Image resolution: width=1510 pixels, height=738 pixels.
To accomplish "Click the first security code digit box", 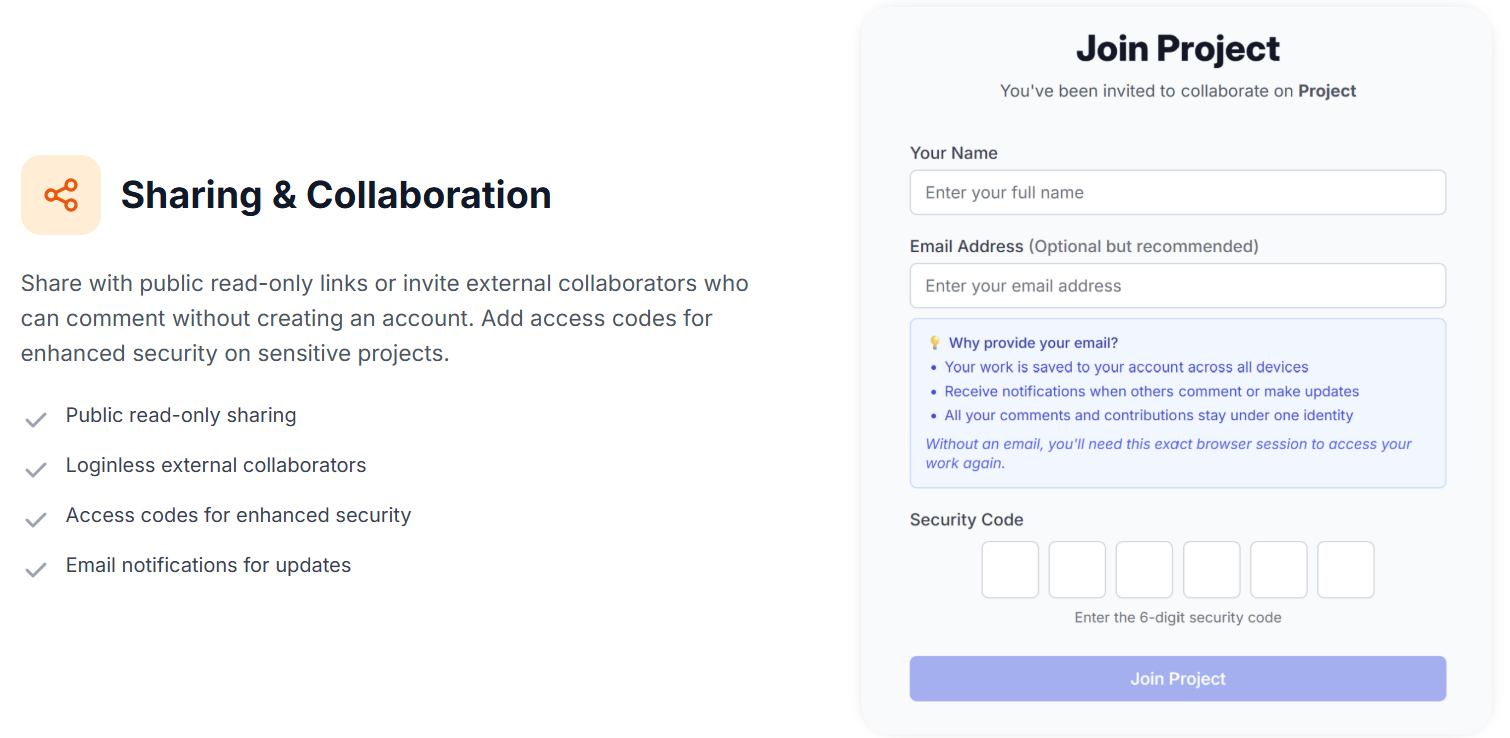I will pyautogui.click(x=1010, y=569).
